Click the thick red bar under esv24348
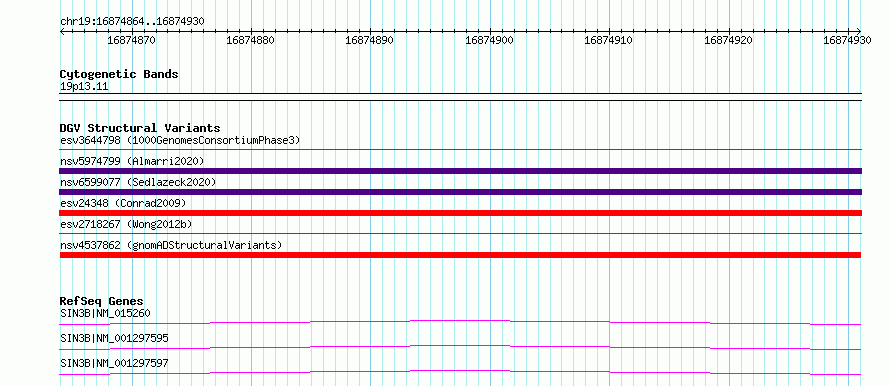The width and height of the screenshot is (890, 386). click(460, 213)
